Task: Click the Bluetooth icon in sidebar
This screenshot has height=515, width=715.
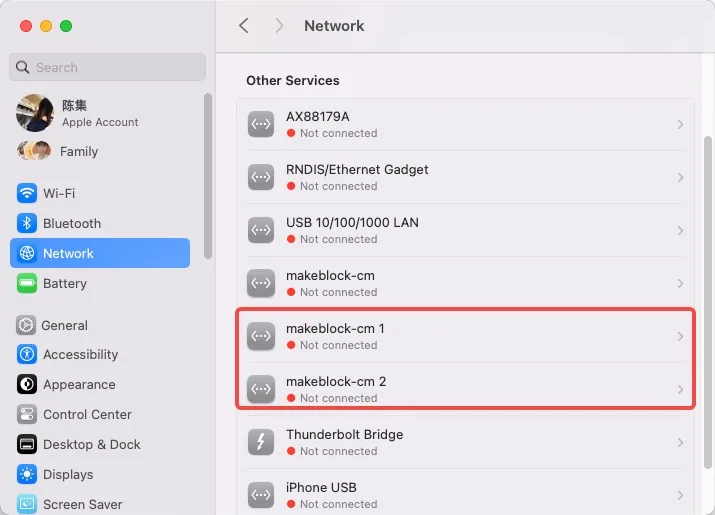Action: (x=27, y=223)
